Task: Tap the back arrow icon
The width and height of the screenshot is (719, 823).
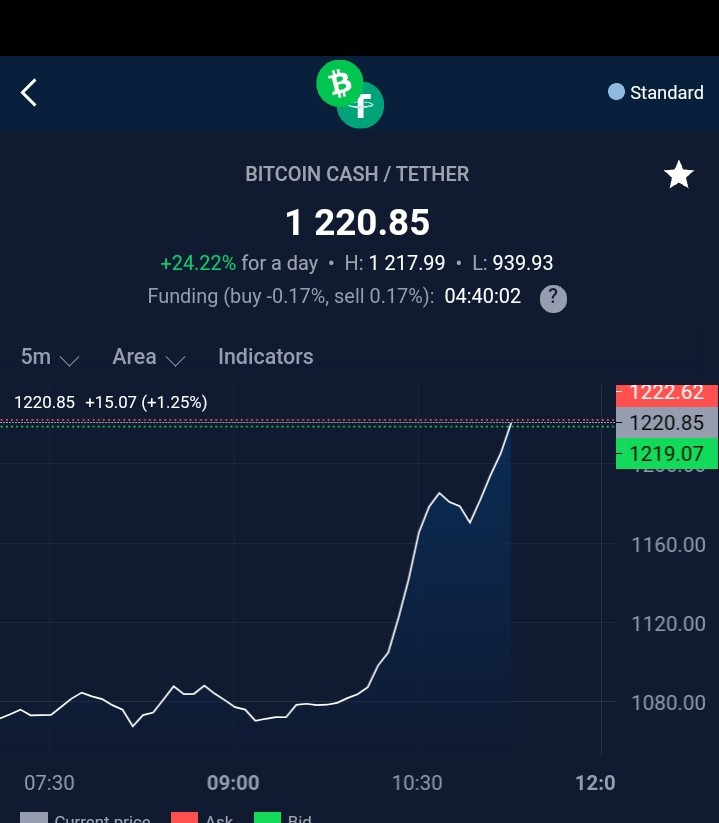Action: click(29, 92)
